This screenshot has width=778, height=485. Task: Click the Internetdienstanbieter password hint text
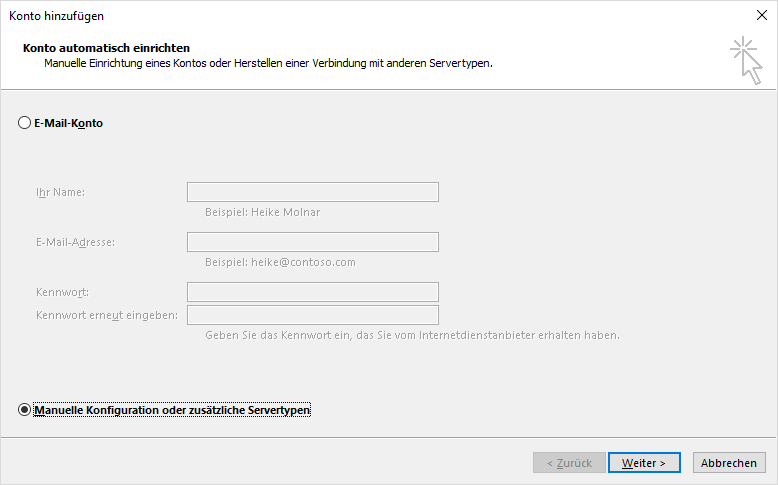(x=412, y=336)
